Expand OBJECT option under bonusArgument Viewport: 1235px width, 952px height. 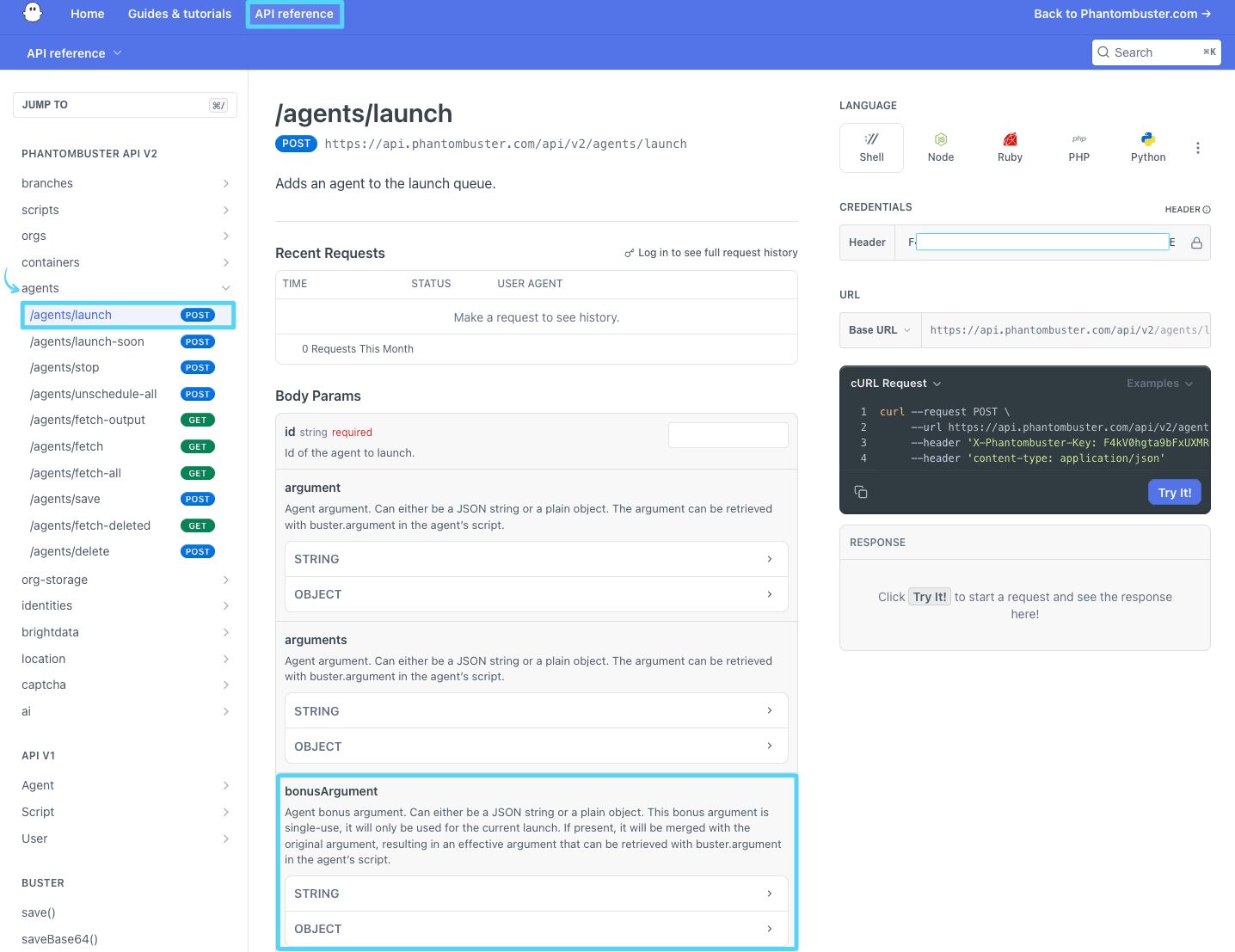[537, 929]
